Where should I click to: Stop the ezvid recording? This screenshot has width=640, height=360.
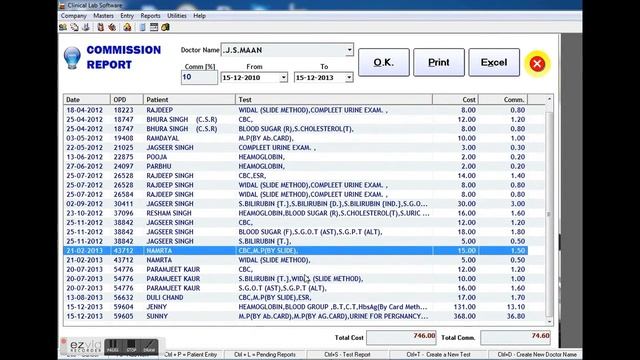(131, 346)
